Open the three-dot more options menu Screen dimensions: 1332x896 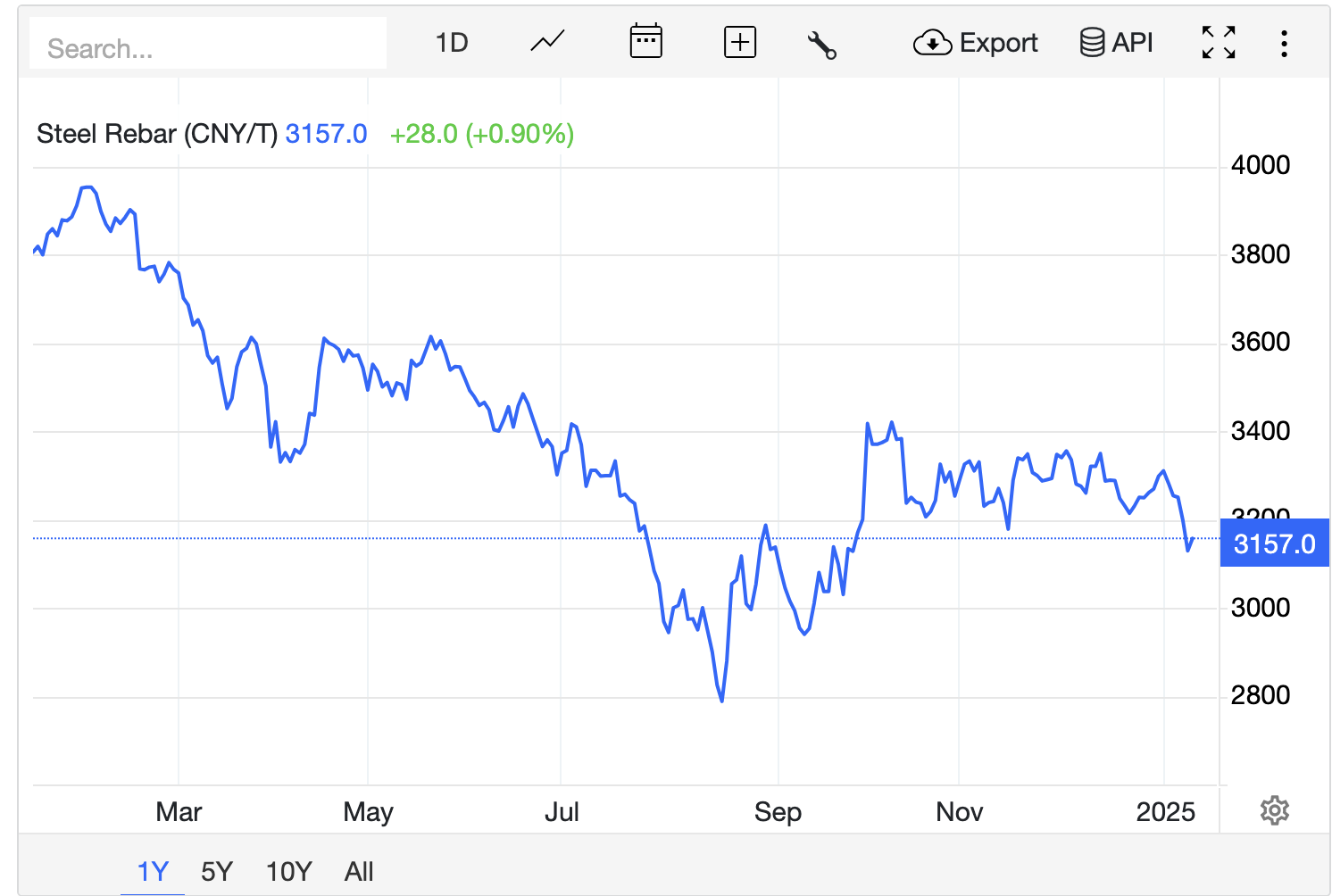point(1284,43)
